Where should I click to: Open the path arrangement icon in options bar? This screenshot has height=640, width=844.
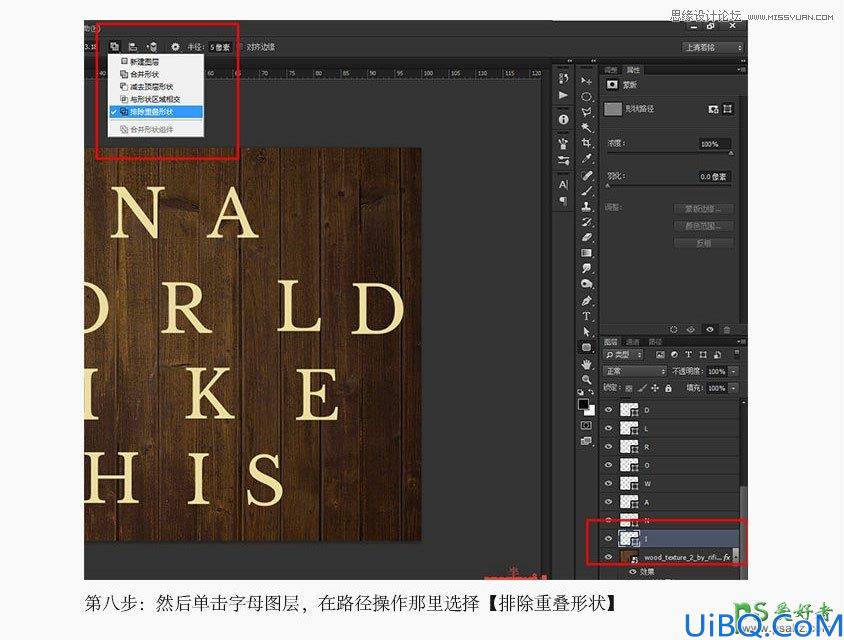(x=152, y=47)
